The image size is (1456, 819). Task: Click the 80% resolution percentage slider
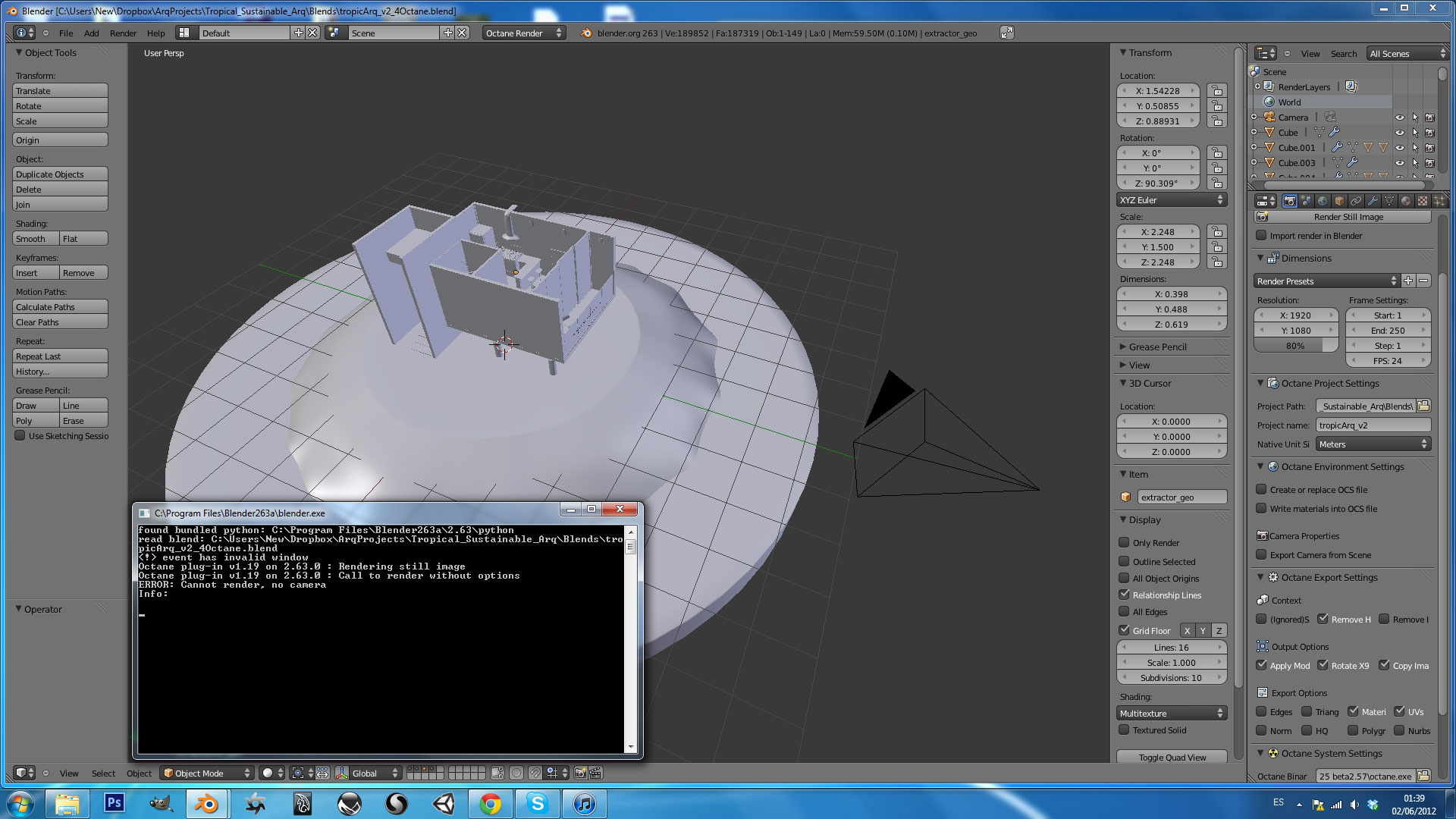pos(1296,346)
